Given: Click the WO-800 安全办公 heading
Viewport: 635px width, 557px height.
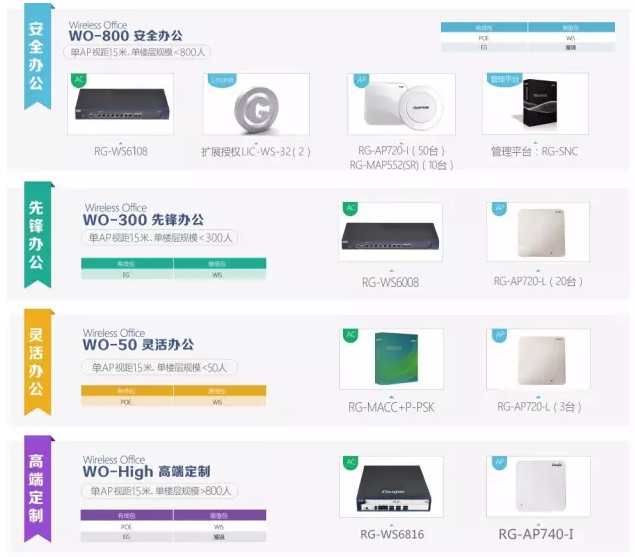Looking at the screenshot, I should coord(126,36).
